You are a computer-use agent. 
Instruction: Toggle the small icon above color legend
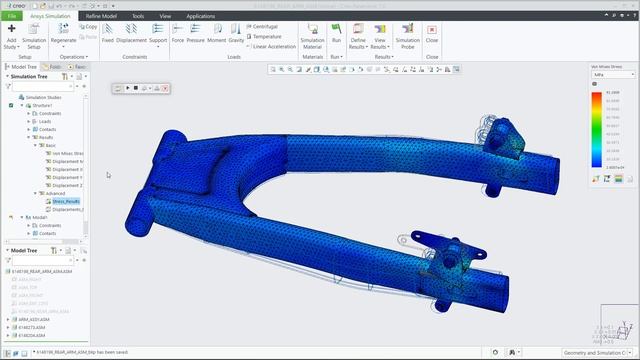pos(594,84)
